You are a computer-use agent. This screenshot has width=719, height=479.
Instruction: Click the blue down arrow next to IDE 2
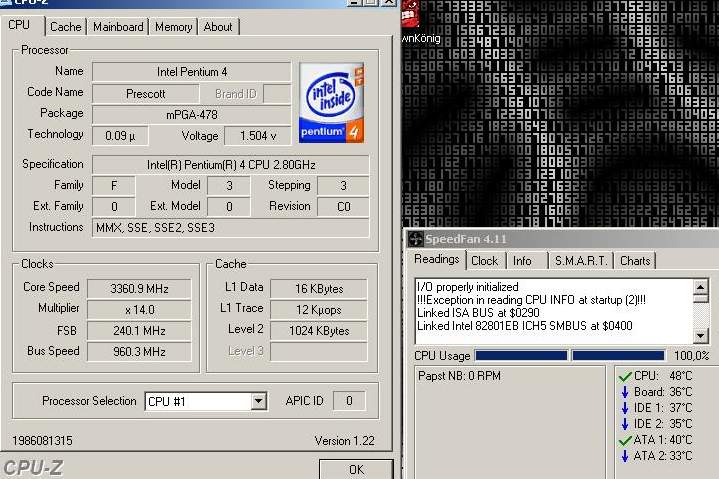(x=625, y=424)
